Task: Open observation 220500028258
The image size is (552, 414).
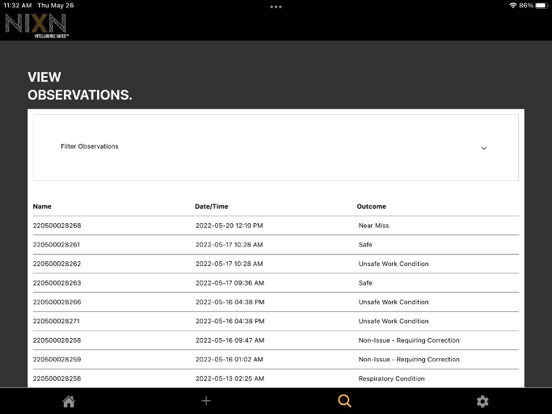Action: coord(57,340)
